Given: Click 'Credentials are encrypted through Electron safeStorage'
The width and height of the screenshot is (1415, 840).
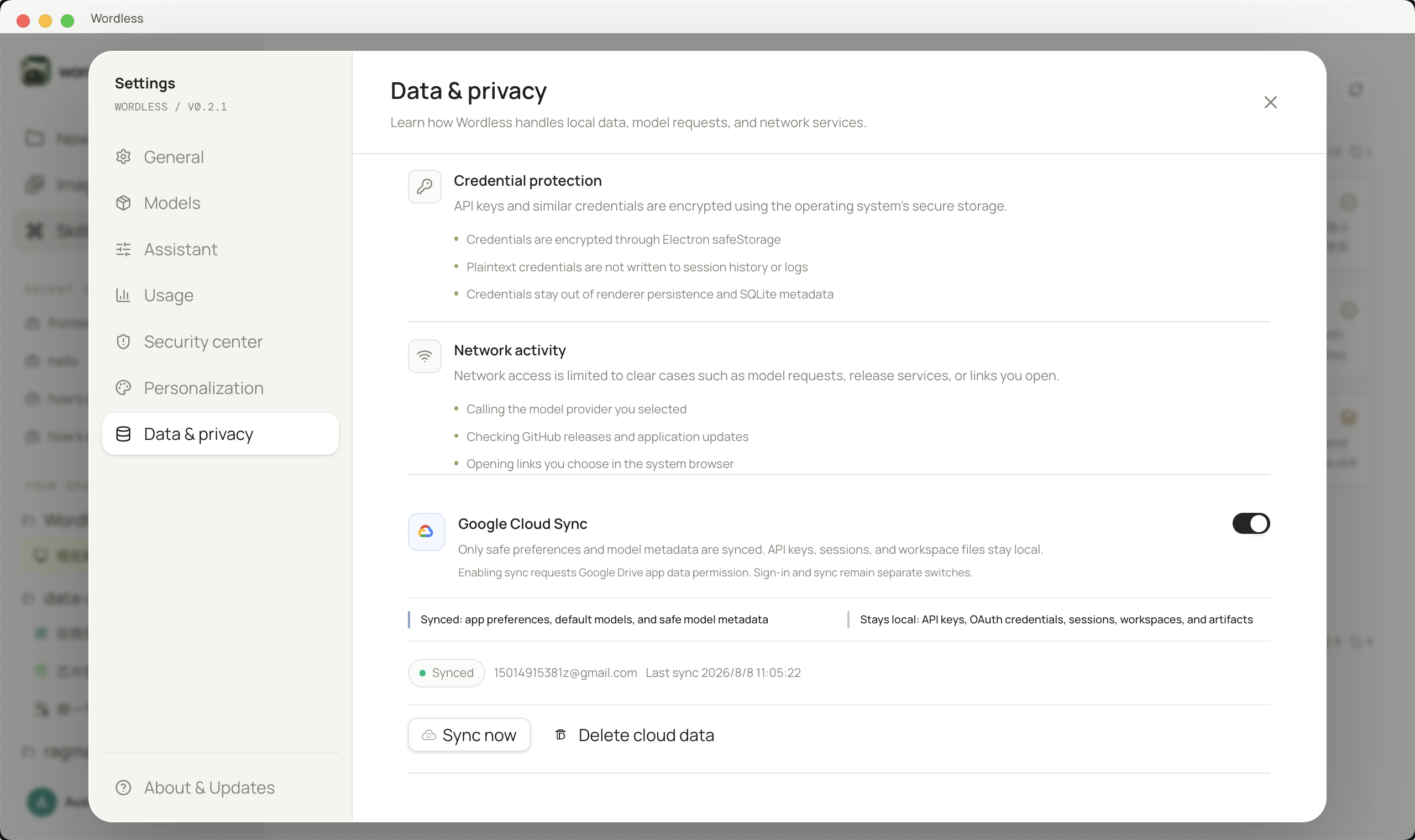Looking at the screenshot, I should (x=623, y=239).
